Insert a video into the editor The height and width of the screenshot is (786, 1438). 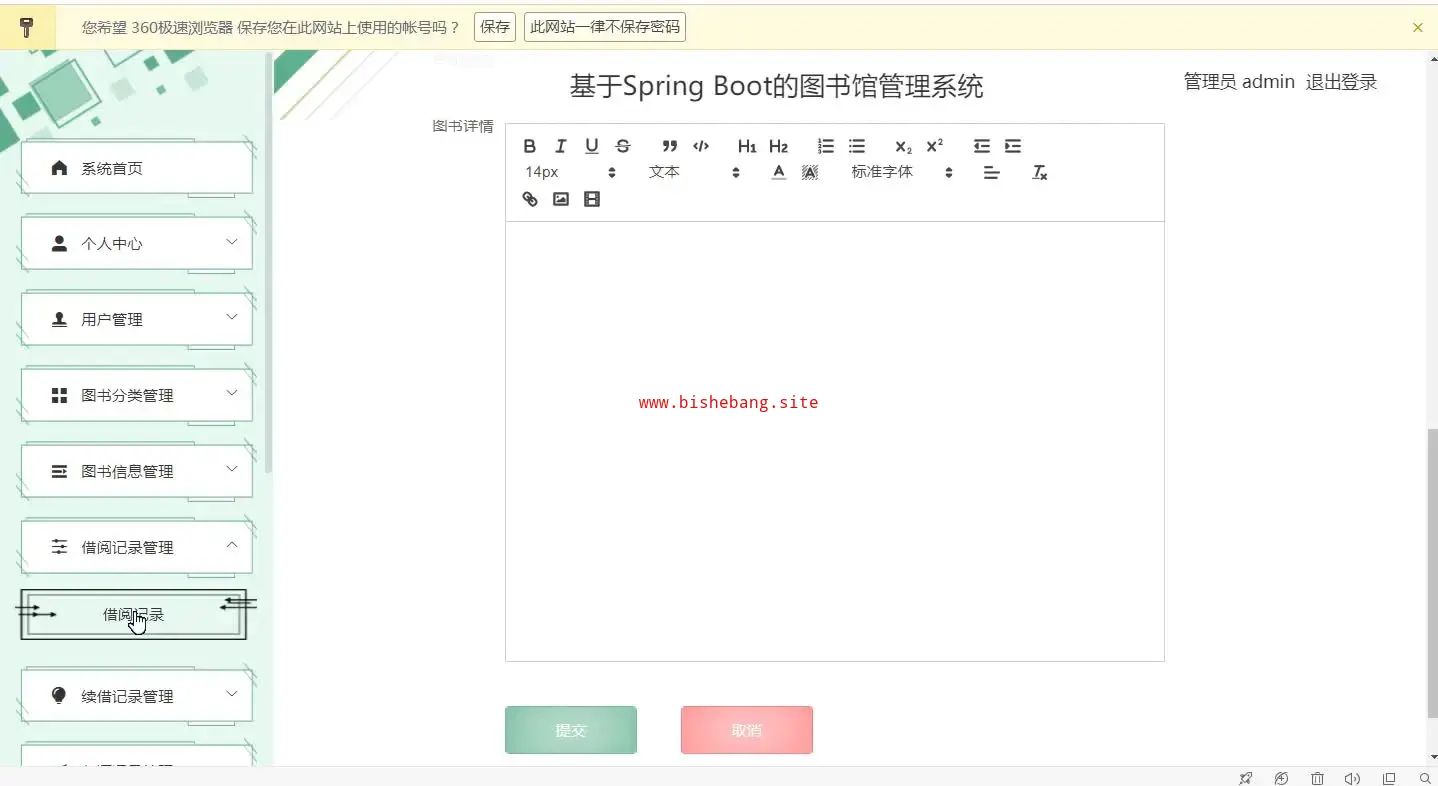coord(592,199)
